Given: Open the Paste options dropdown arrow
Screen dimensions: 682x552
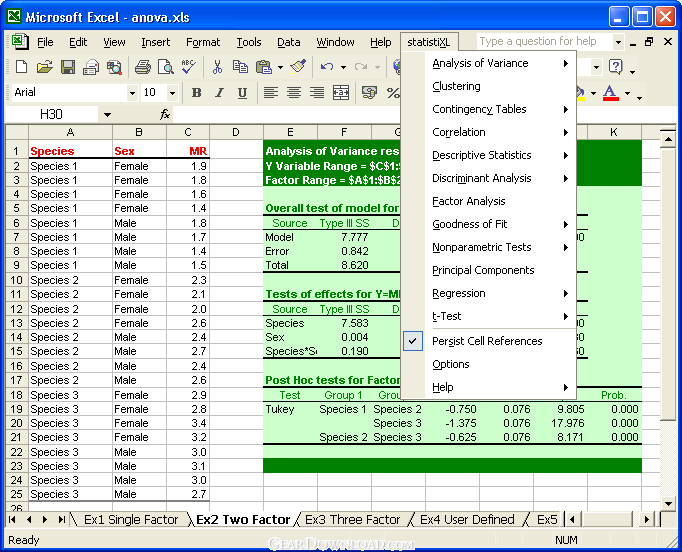Looking at the screenshot, I should coord(281,67).
